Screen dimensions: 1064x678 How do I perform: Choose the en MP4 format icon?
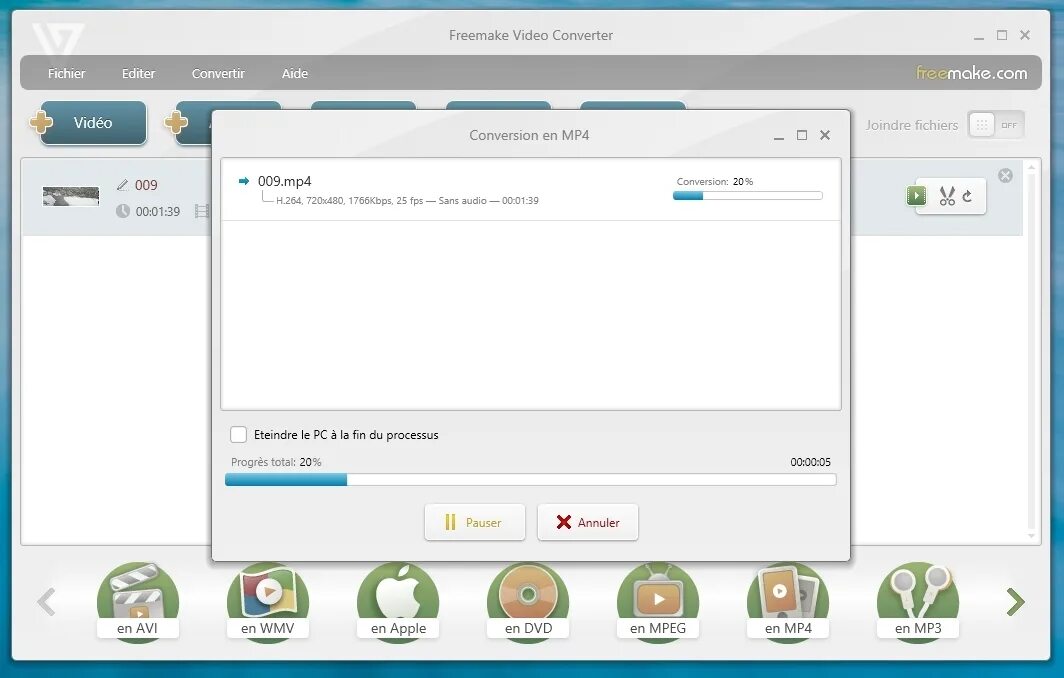tap(788, 601)
